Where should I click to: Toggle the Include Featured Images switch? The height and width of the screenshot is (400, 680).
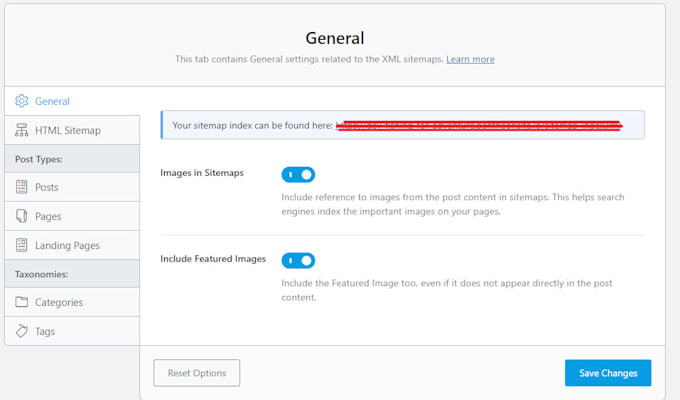point(298,260)
